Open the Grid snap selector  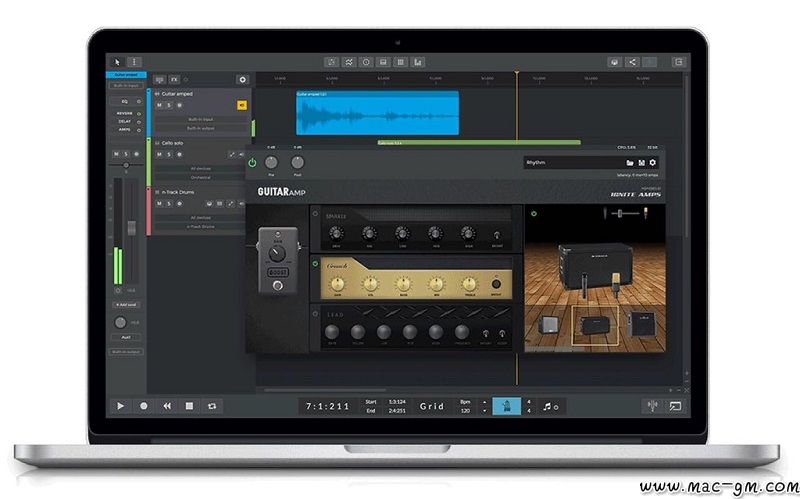432,406
